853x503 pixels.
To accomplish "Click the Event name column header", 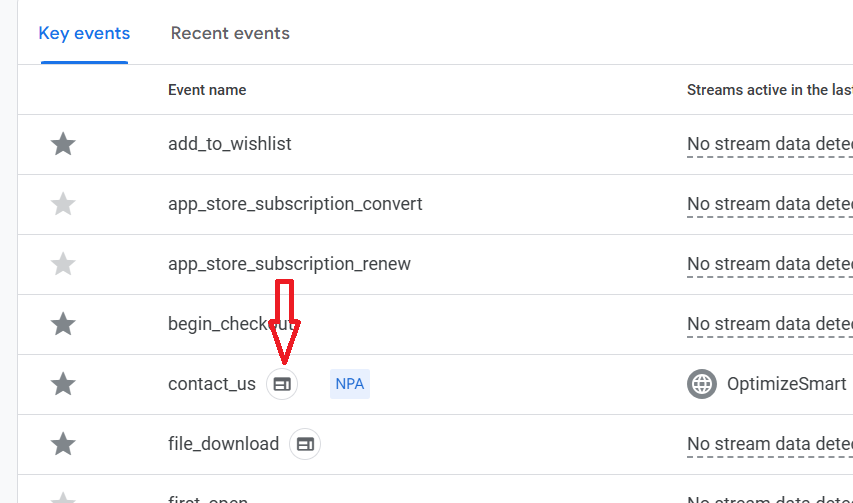I will click(x=207, y=90).
